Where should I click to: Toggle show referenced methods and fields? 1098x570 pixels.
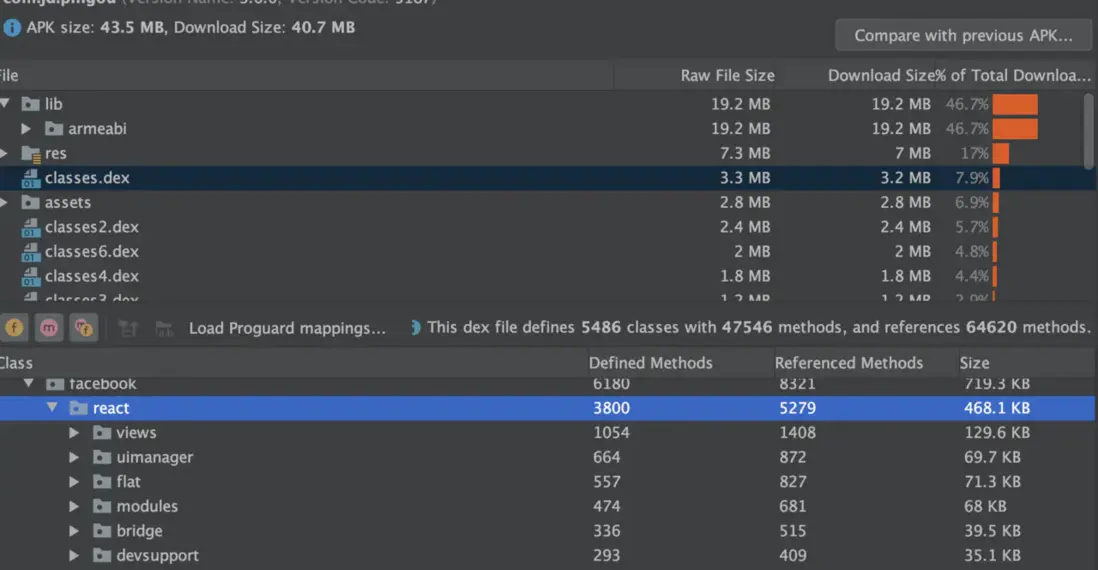[84, 327]
